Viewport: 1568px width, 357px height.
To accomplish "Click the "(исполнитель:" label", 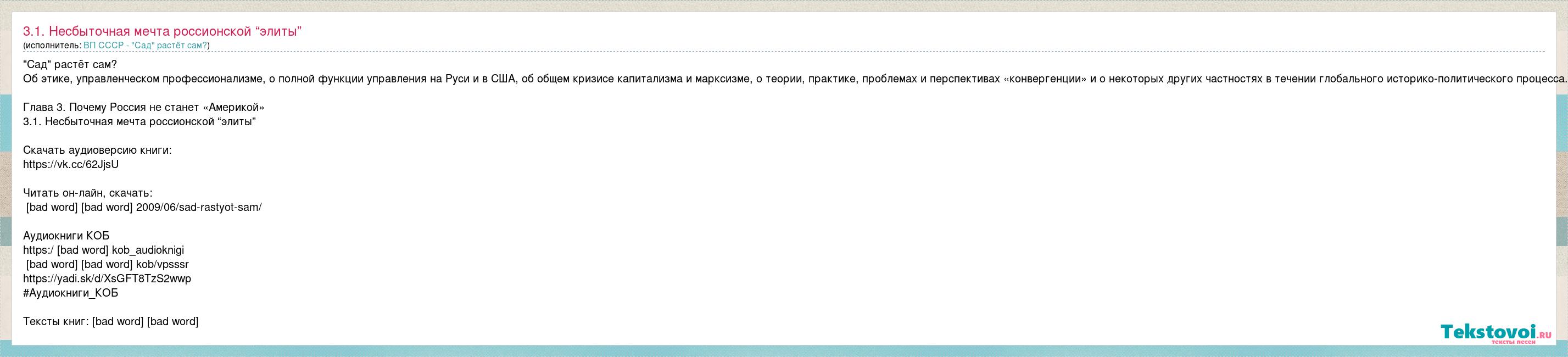I will pyautogui.click(x=52, y=46).
